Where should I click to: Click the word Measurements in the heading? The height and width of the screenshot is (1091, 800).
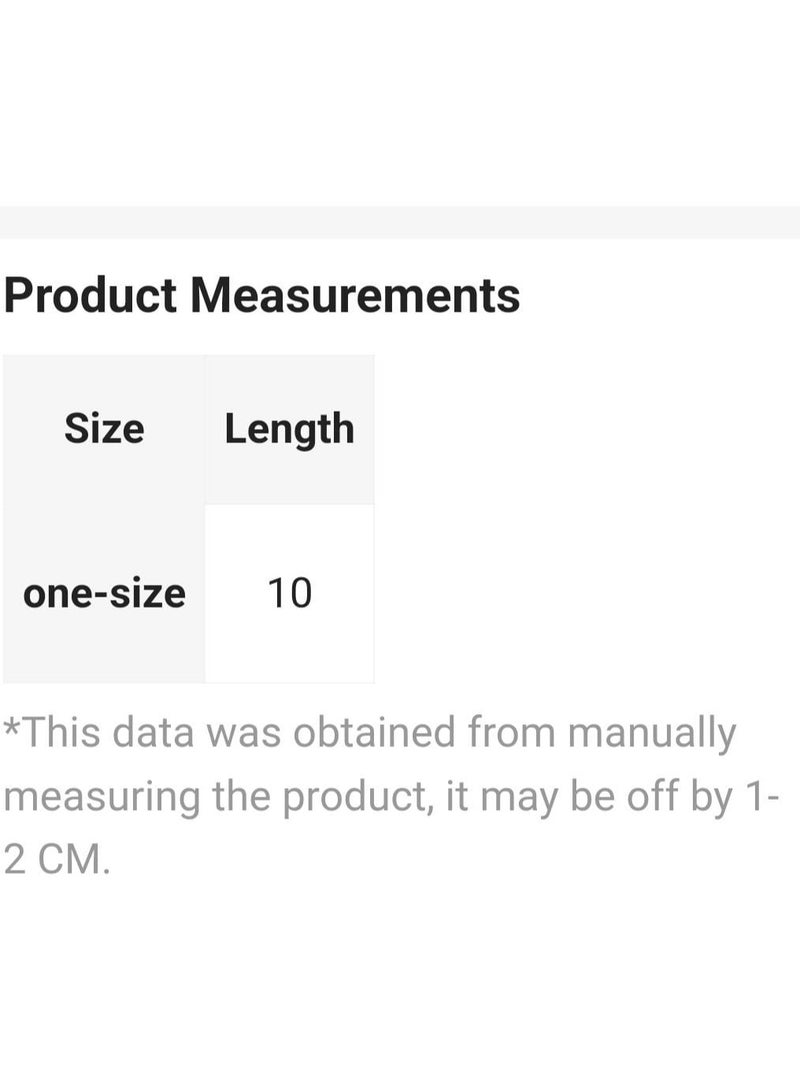click(x=355, y=296)
